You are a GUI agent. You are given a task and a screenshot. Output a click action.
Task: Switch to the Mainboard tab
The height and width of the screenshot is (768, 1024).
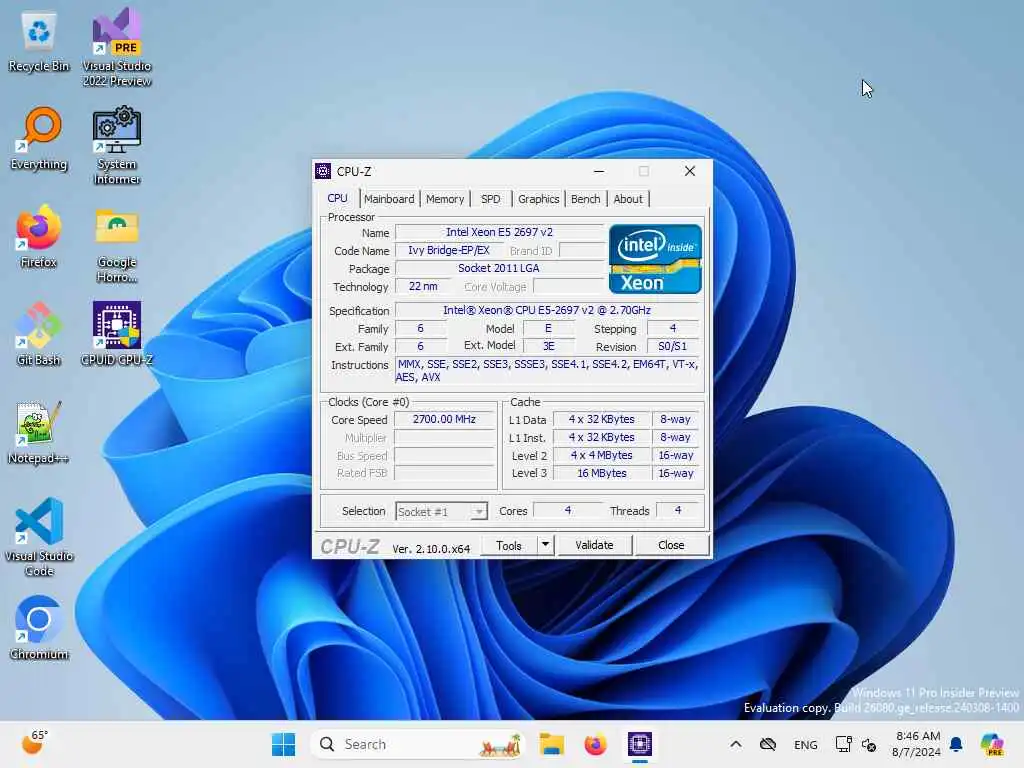pyautogui.click(x=389, y=199)
